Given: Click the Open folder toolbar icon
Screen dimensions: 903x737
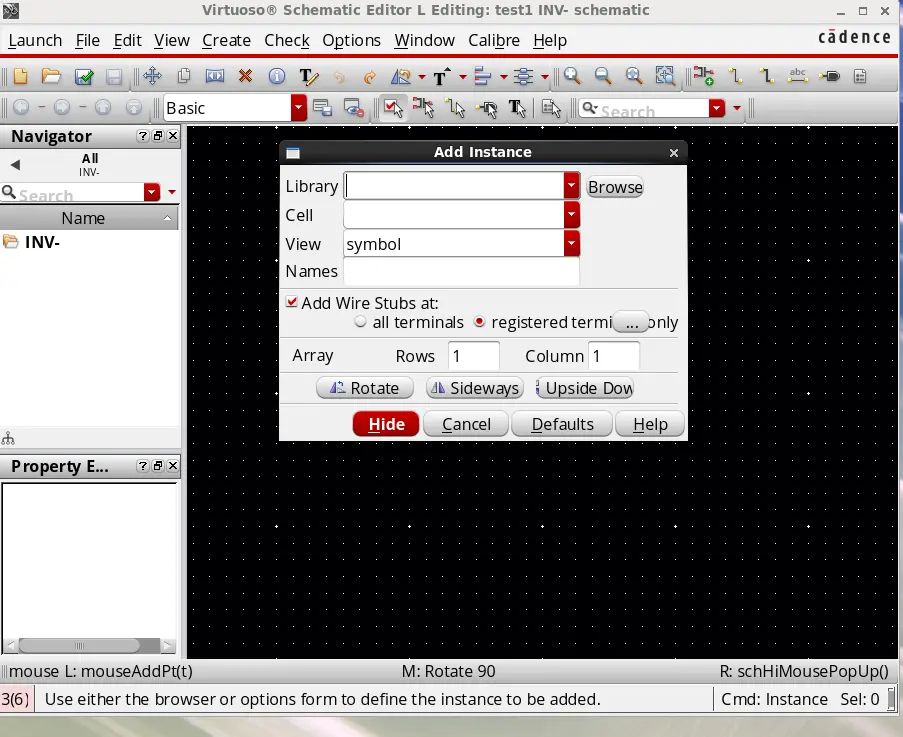Looking at the screenshot, I should 51,76.
